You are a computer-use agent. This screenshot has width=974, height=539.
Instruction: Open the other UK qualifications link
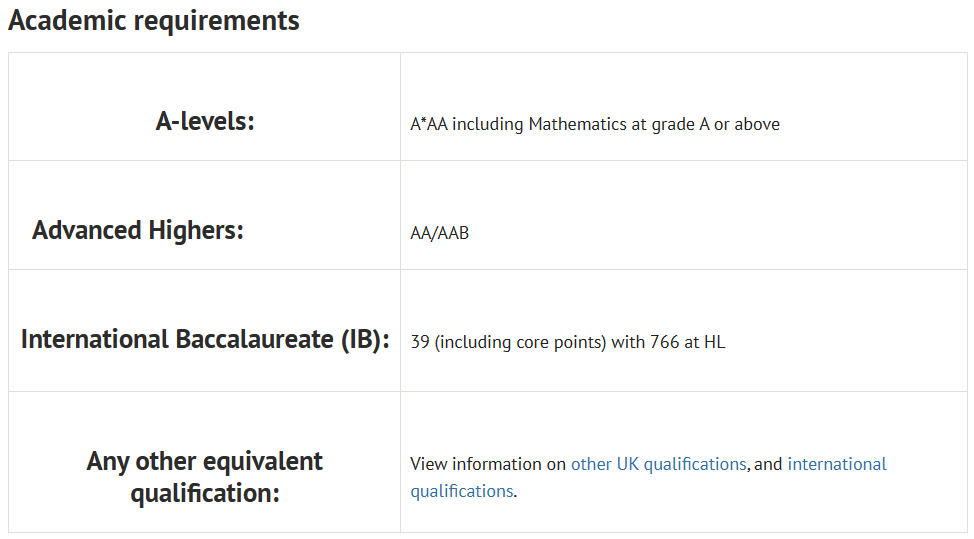(x=658, y=464)
